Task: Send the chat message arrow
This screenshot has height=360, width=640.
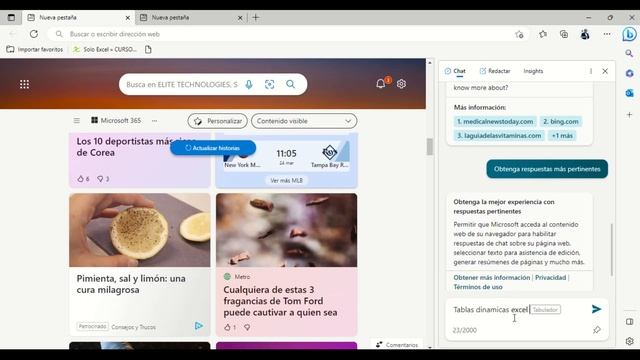Action: point(596,309)
